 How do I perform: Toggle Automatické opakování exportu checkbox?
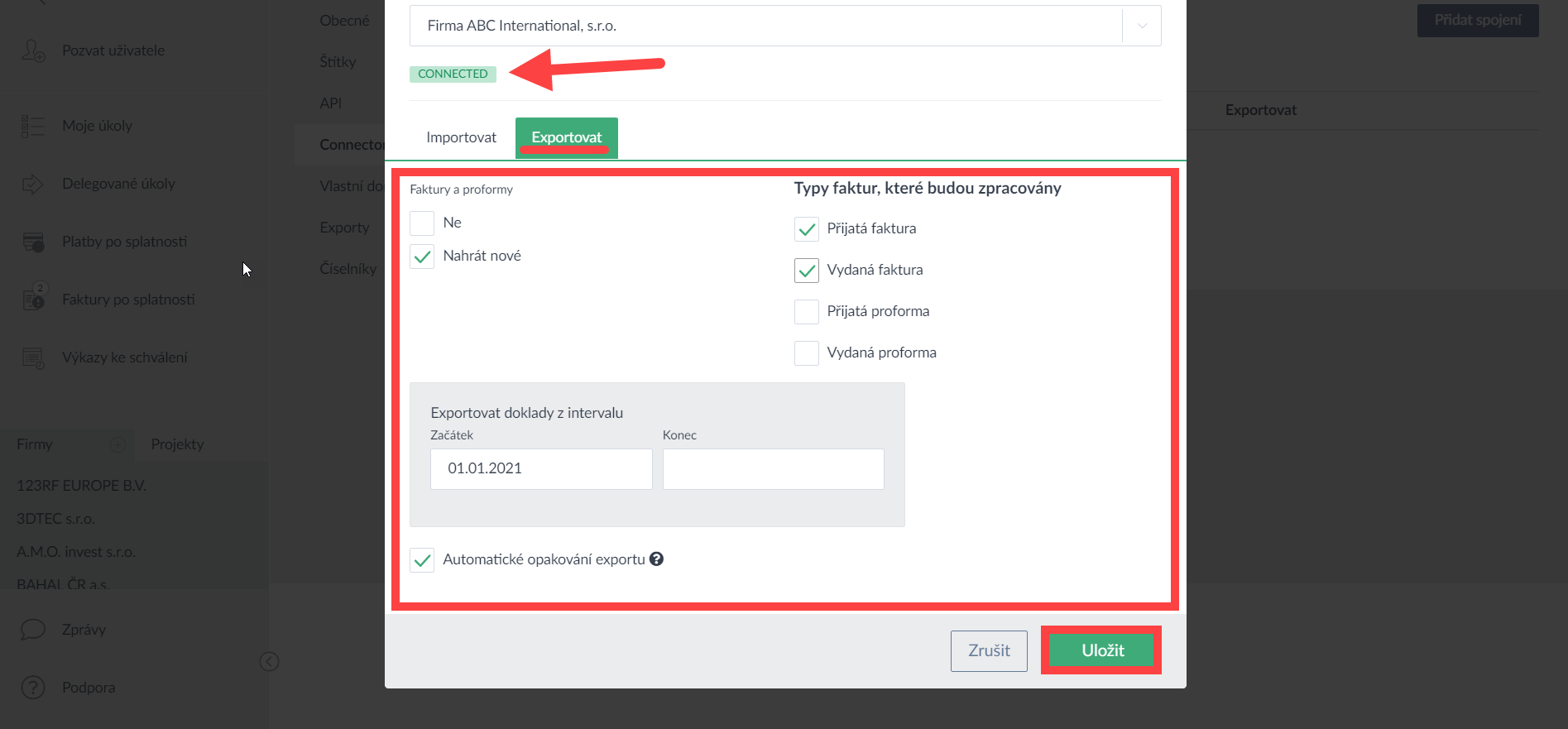coord(422,560)
